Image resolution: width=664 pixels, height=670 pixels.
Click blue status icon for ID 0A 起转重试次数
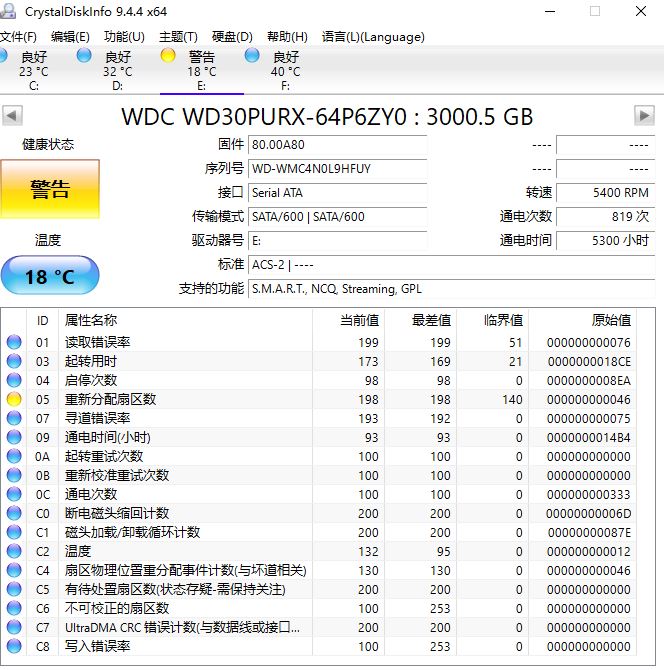click(x=14, y=456)
